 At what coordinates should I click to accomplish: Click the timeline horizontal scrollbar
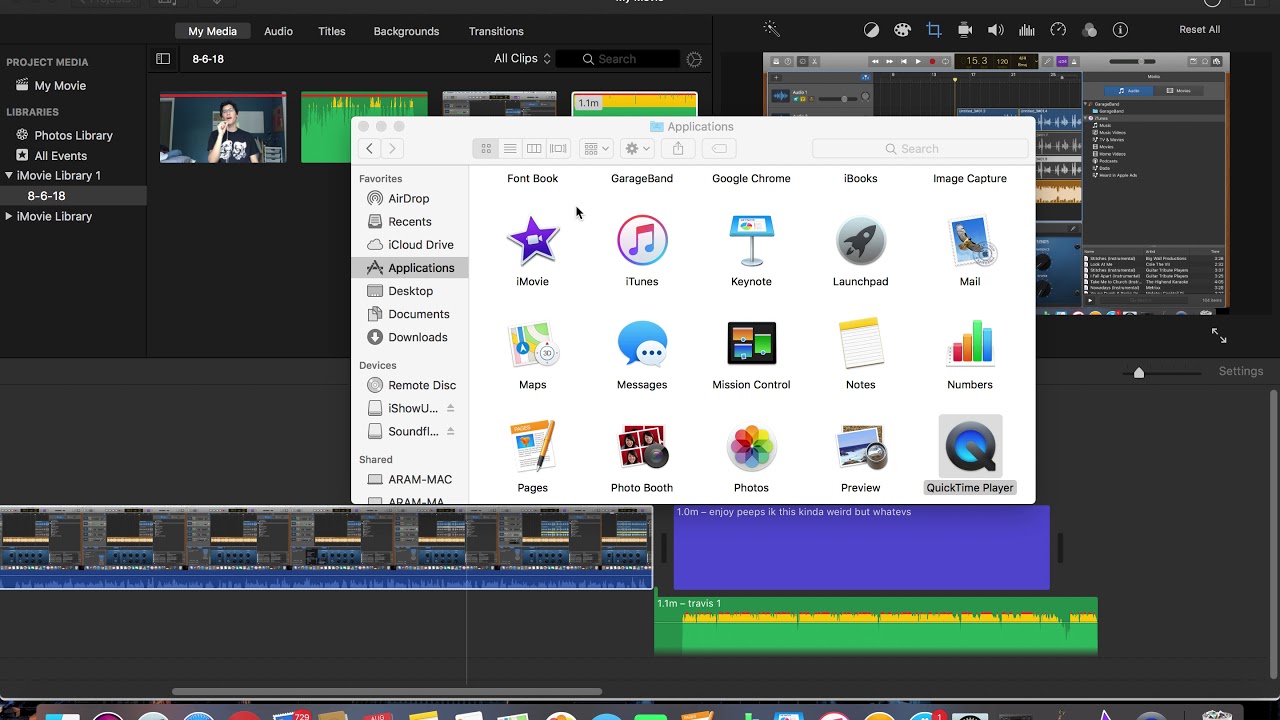click(387, 691)
